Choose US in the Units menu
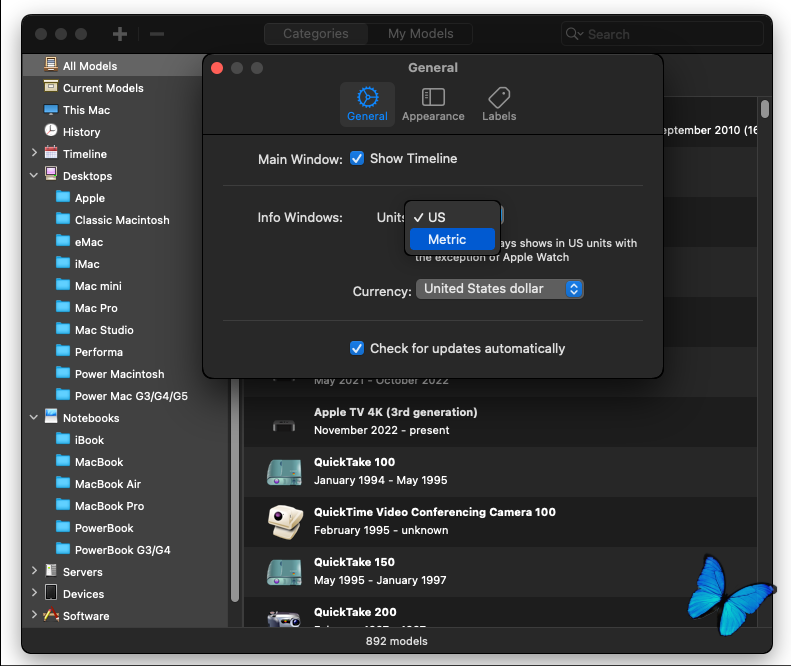 [x=452, y=217]
